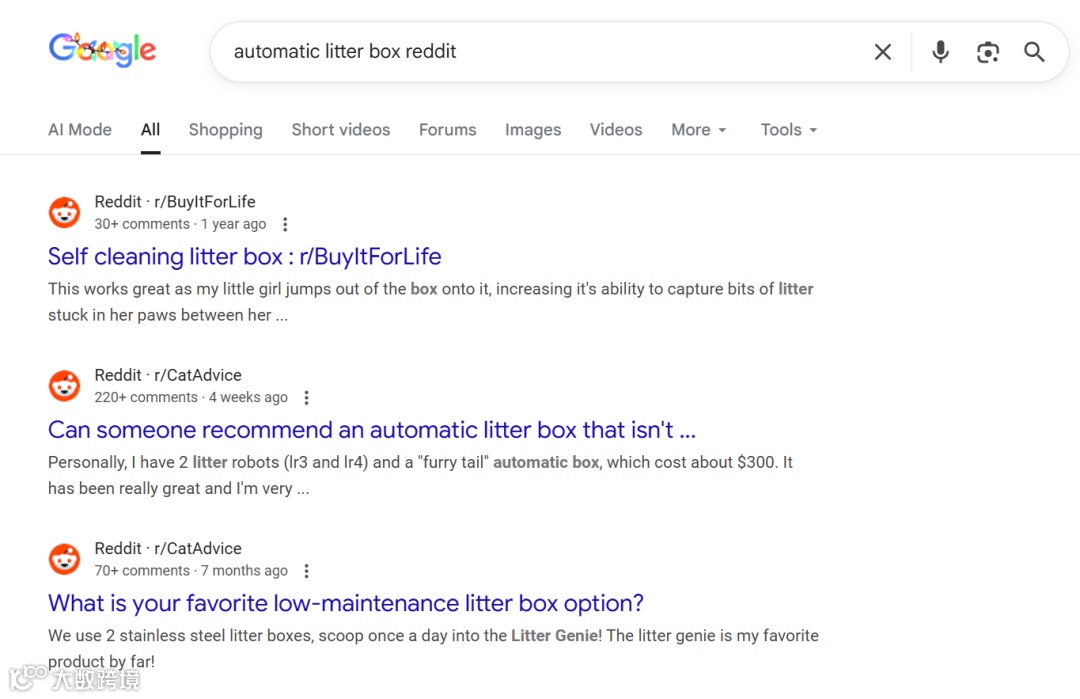Click into the search query input field
This screenshot has width=1080, height=699.
pyautogui.click(x=540, y=52)
